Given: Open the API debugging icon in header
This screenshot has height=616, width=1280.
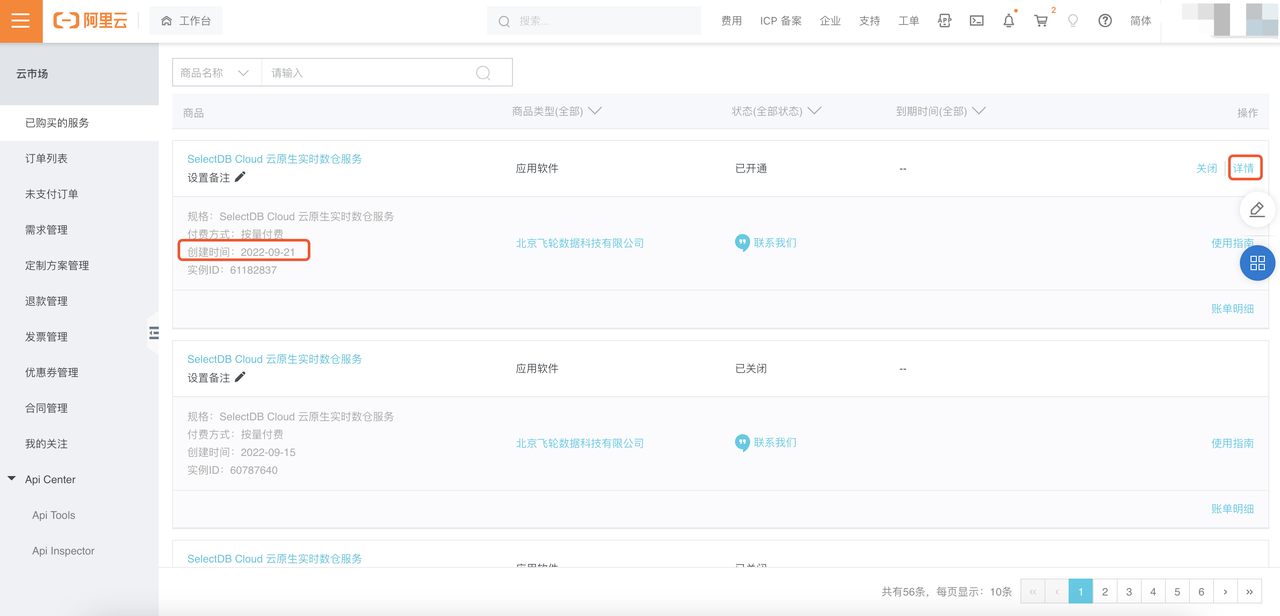Looking at the screenshot, I should click(x=944, y=21).
